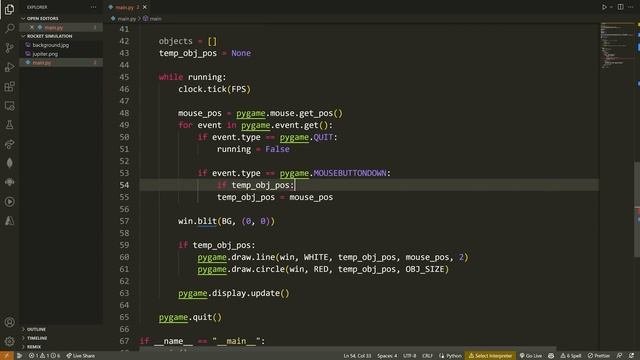The height and width of the screenshot is (360, 640).
Task: Open jupiter.png in the file tree
Action: [45, 54]
